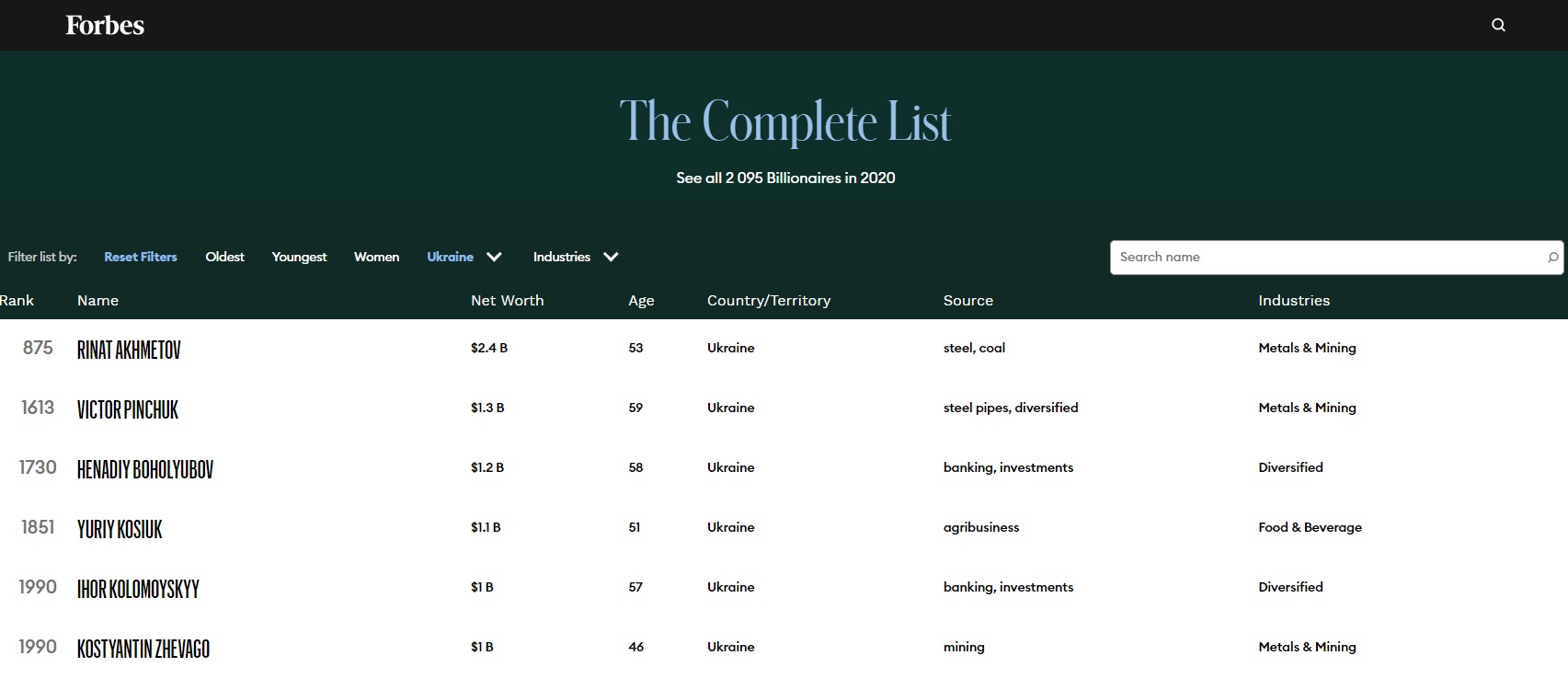Click Ukraine country in Kosiuk row
The width and height of the screenshot is (1568, 690).
click(x=730, y=527)
